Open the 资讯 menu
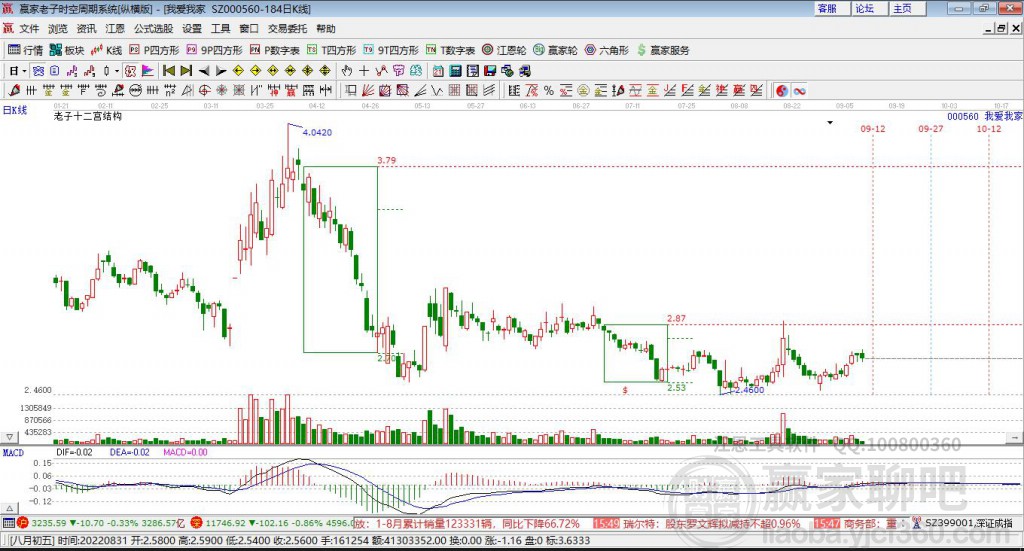 point(86,29)
